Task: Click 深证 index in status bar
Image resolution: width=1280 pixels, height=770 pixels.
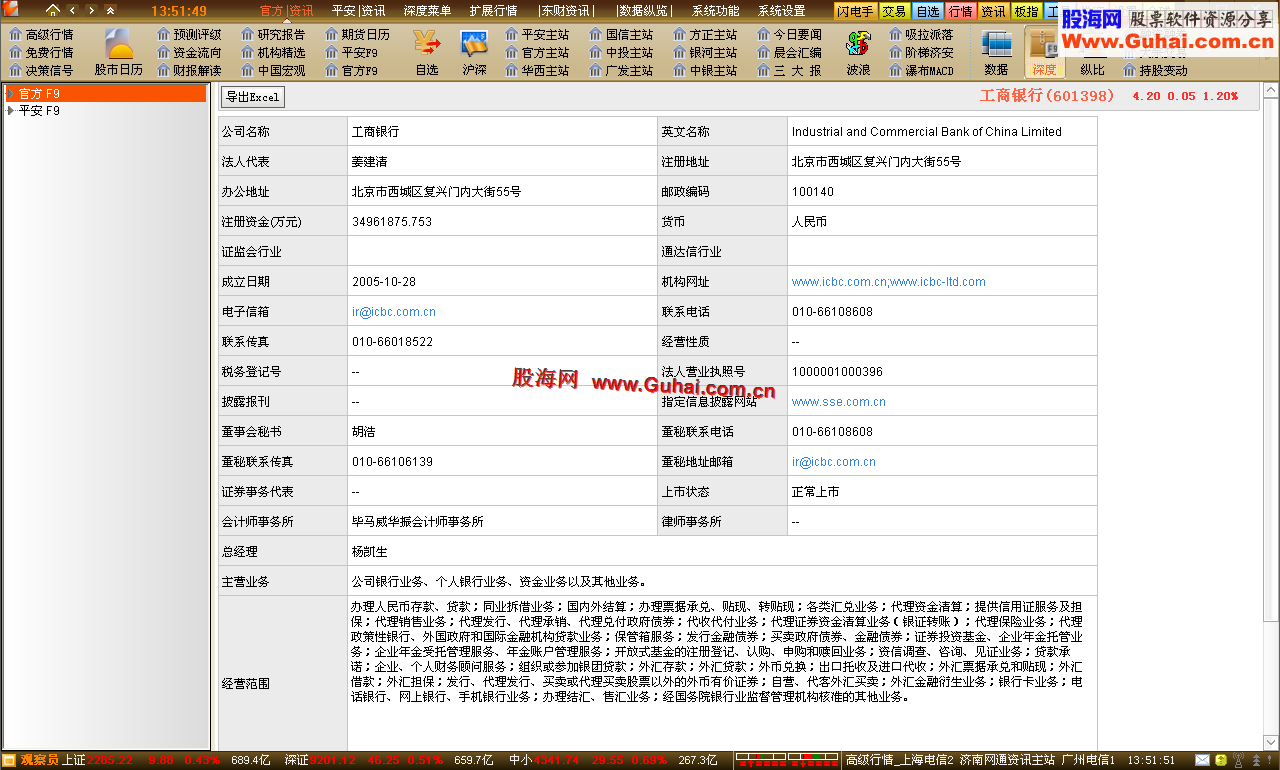Action: [296, 760]
